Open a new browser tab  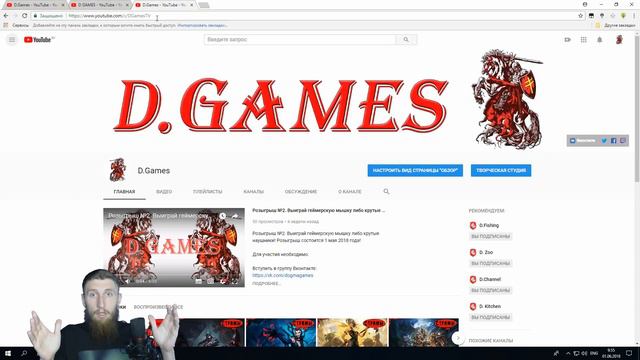pos(204,5)
